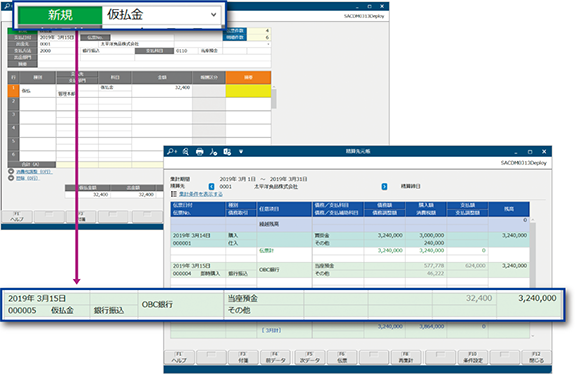Expand the deduction section circle arrow
This screenshot has width=575, height=374.
click(11, 178)
